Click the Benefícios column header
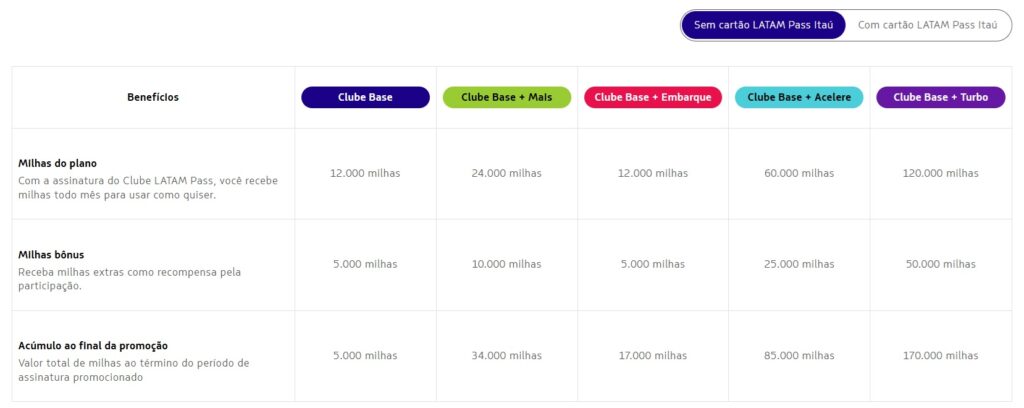This screenshot has width=1024, height=408. point(153,97)
